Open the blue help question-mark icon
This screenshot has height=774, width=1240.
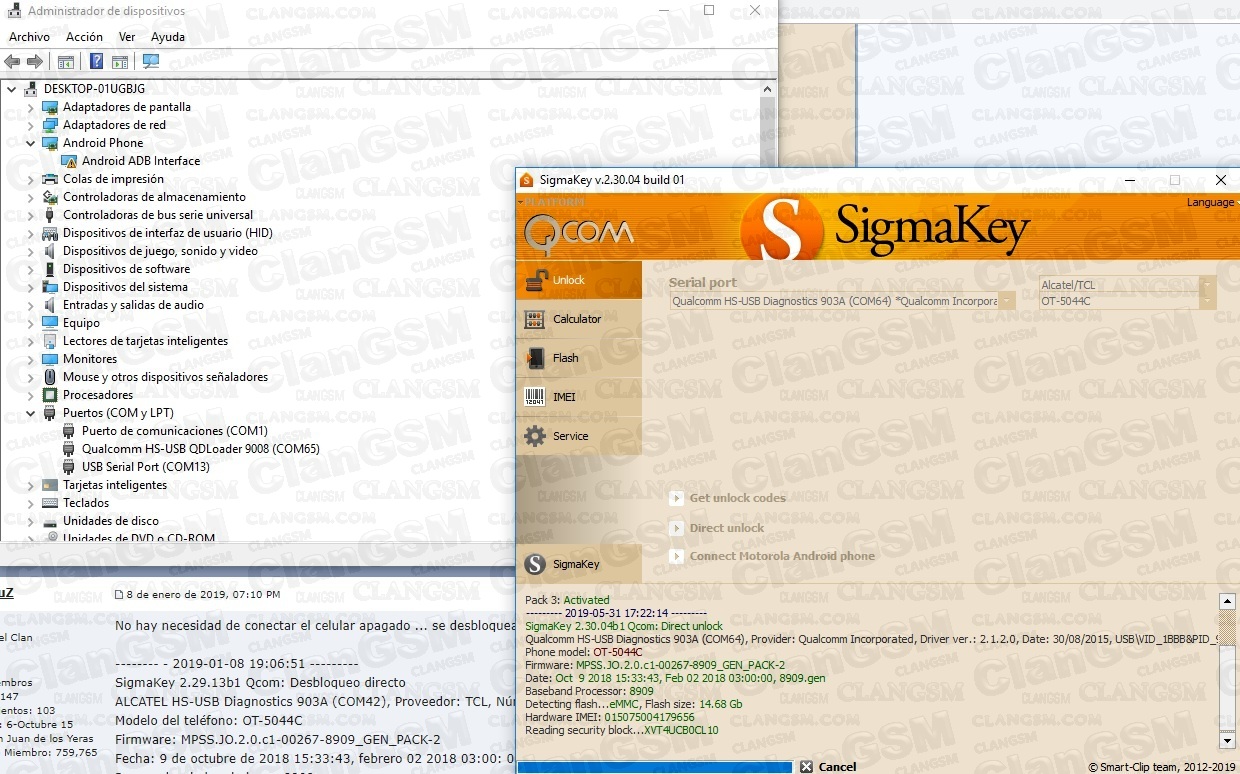(96, 61)
